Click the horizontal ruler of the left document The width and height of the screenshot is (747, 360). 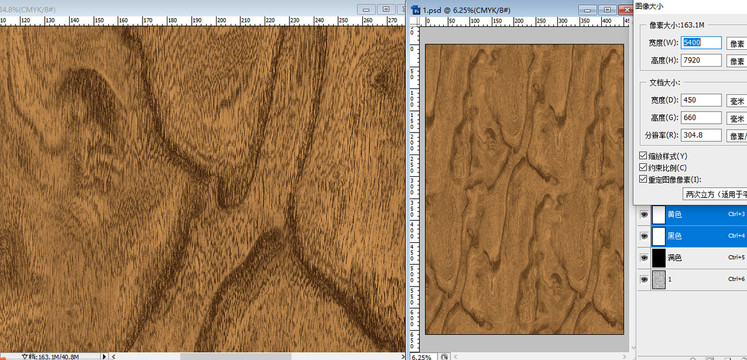click(x=202, y=21)
